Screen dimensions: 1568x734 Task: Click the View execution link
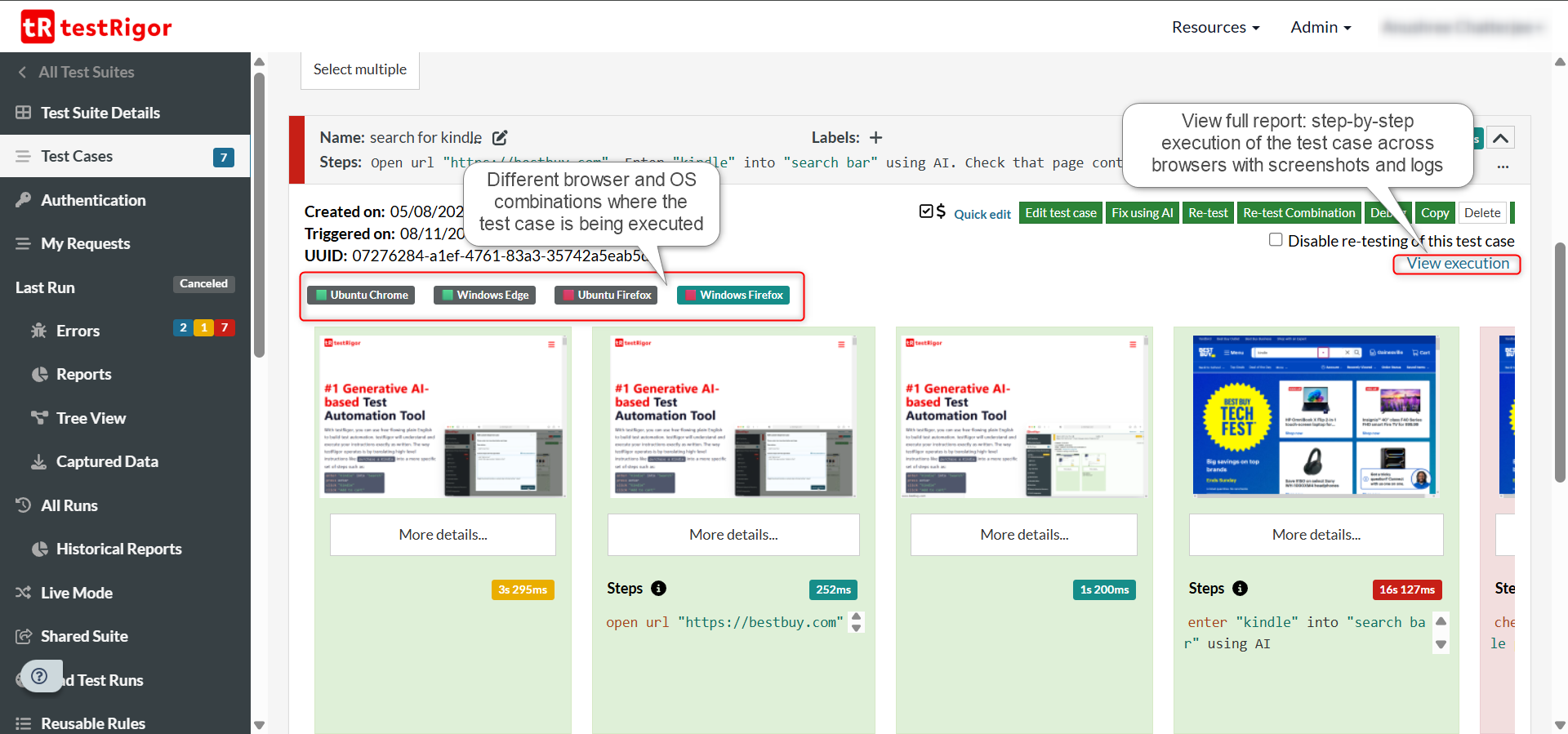[1457, 264]
